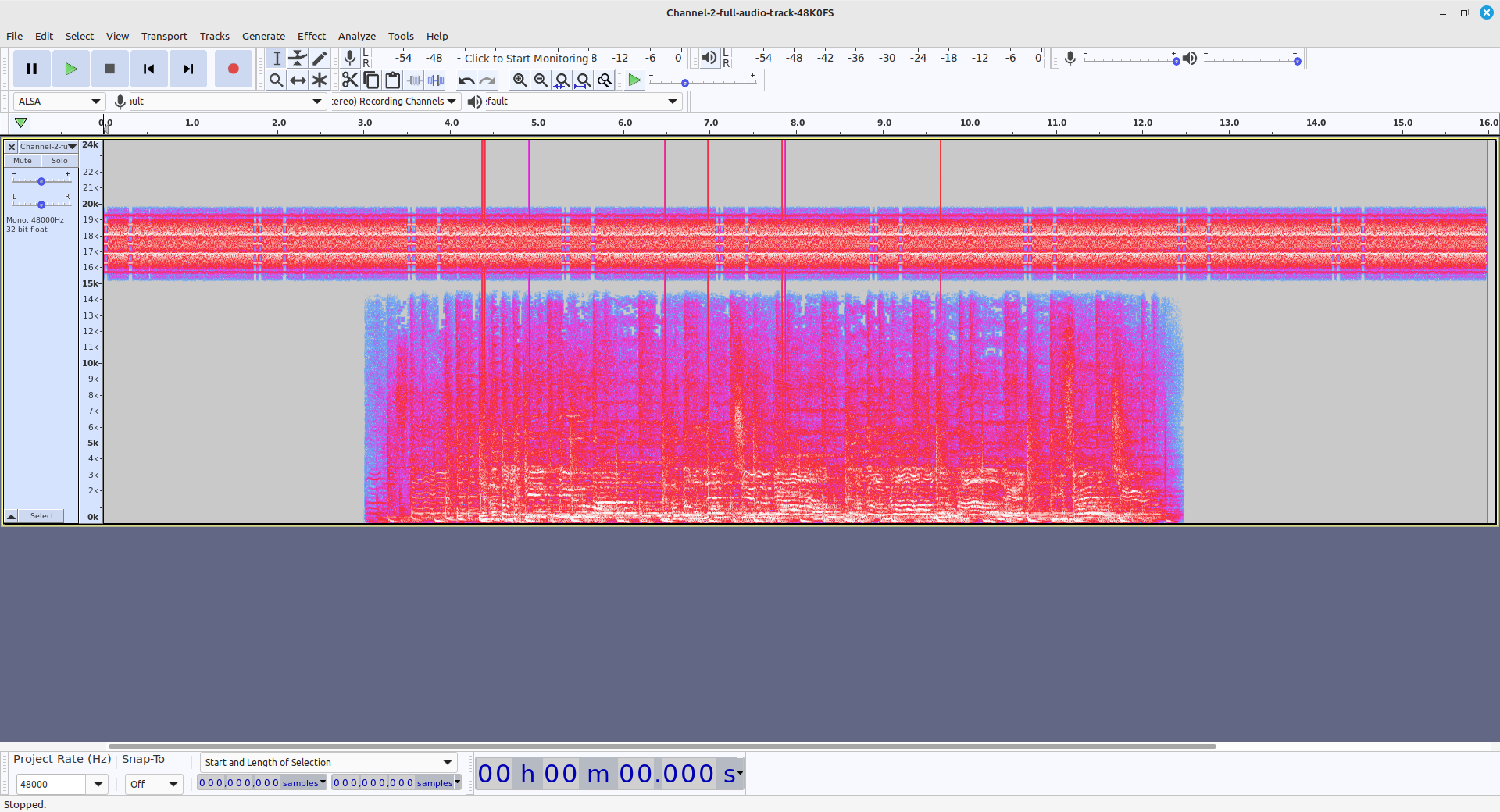
Task: Open the Analyze menu
Action: pos(356,36)
